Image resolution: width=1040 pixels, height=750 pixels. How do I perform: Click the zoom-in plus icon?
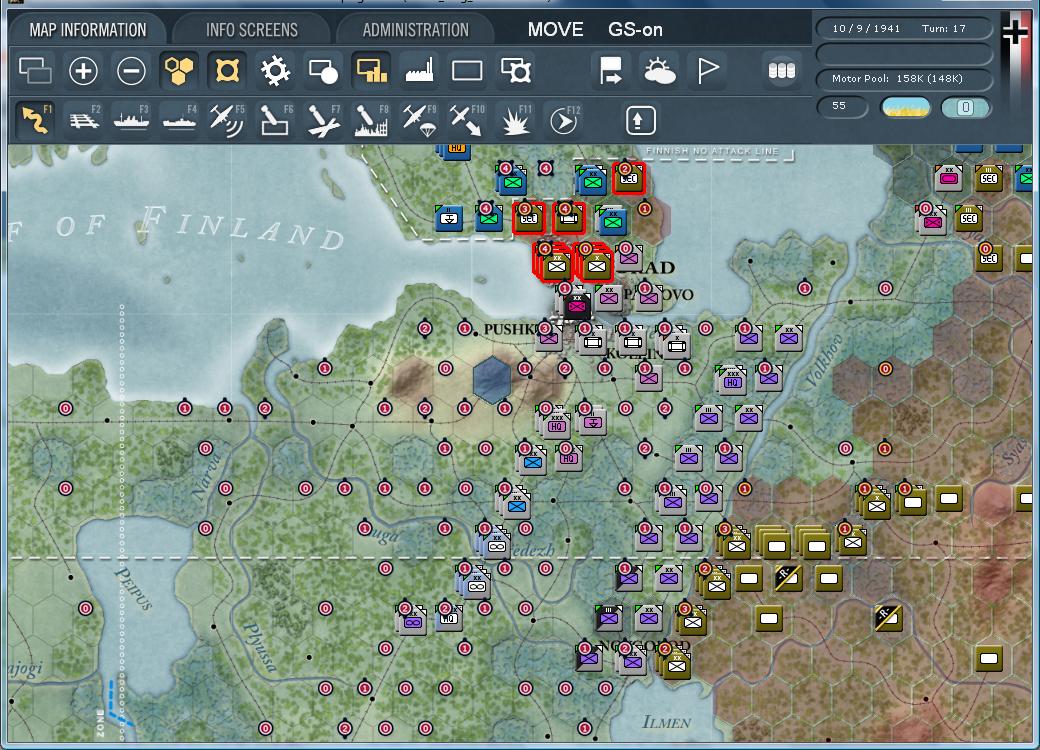click(84, 70)
